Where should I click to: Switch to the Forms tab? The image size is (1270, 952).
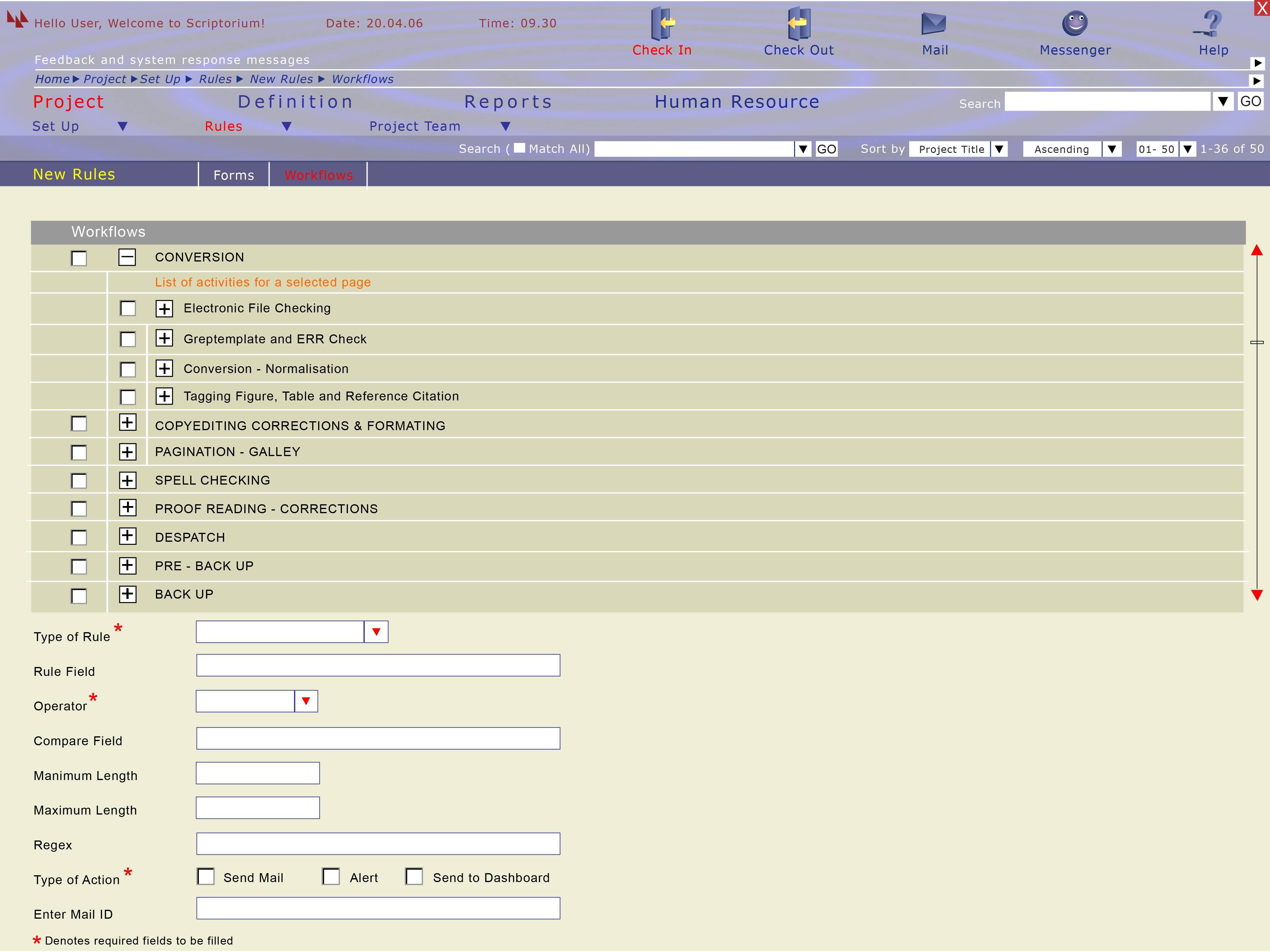pos(234,175)
